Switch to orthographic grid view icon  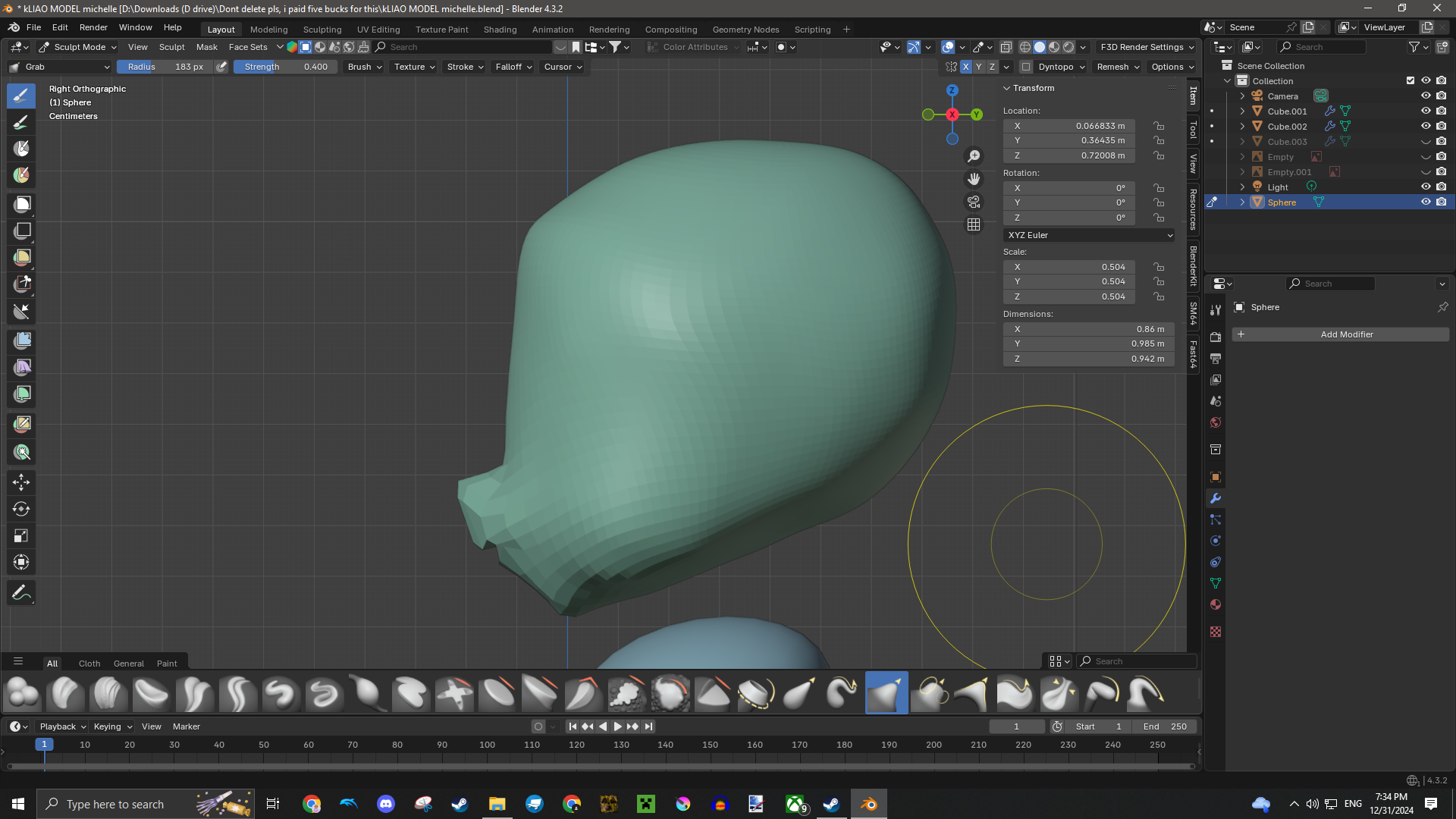(974, 224)
